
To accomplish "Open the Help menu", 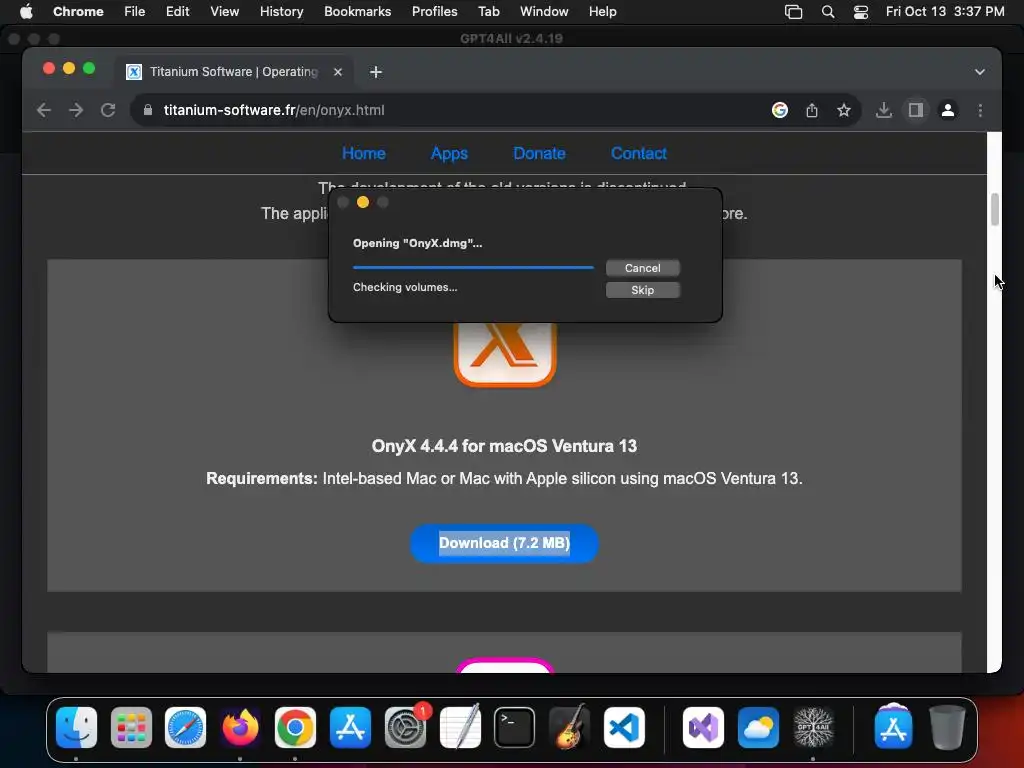I will (602, 11).
